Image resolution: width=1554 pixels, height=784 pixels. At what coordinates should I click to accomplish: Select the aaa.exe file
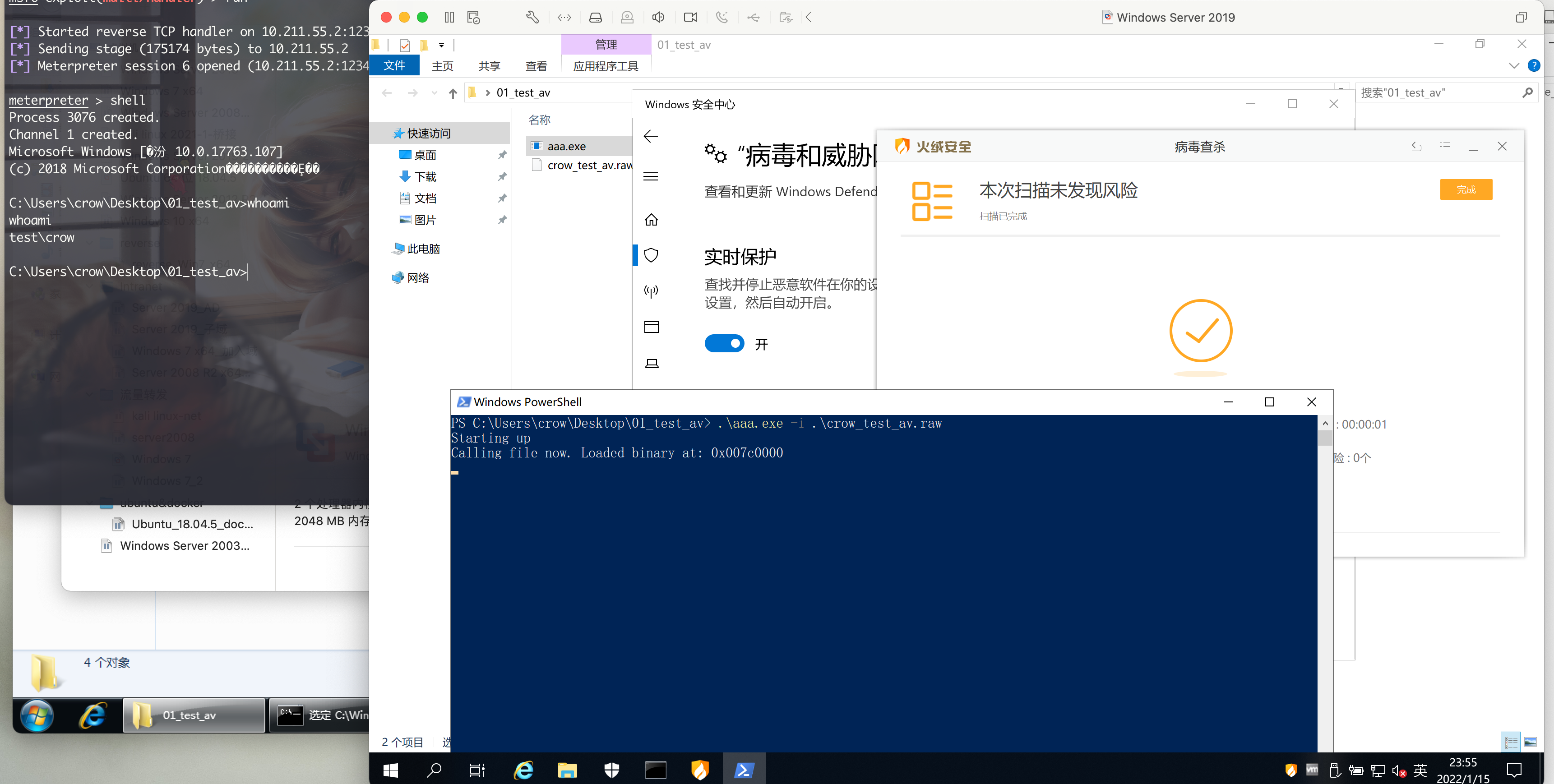(x=566, y=146)
